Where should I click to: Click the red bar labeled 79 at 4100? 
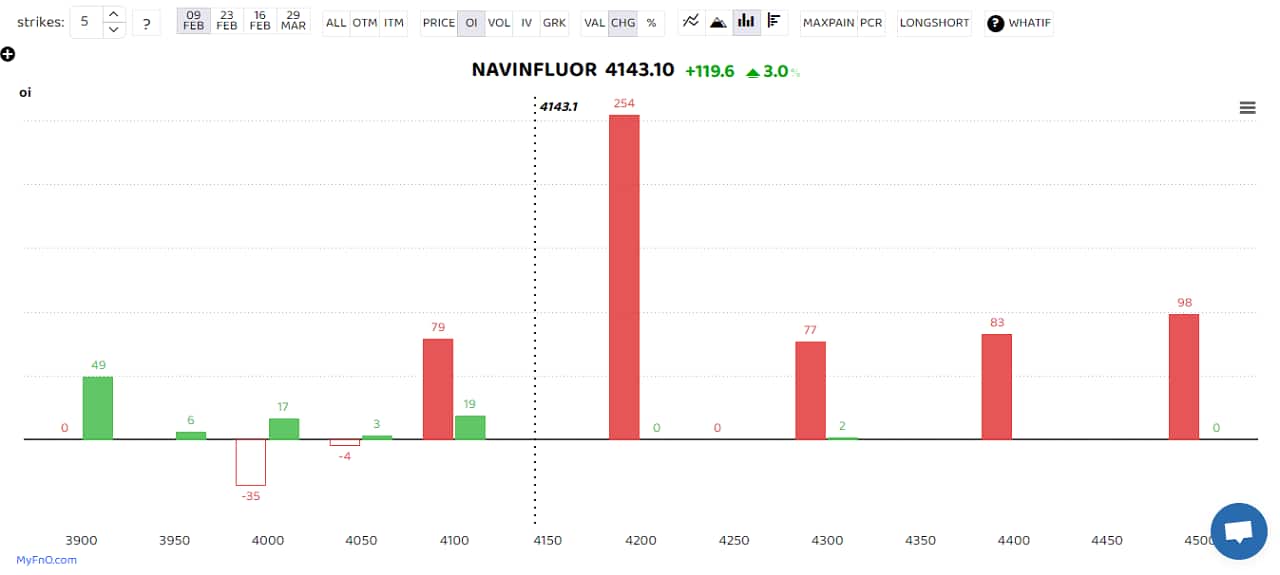click(438, 389)
